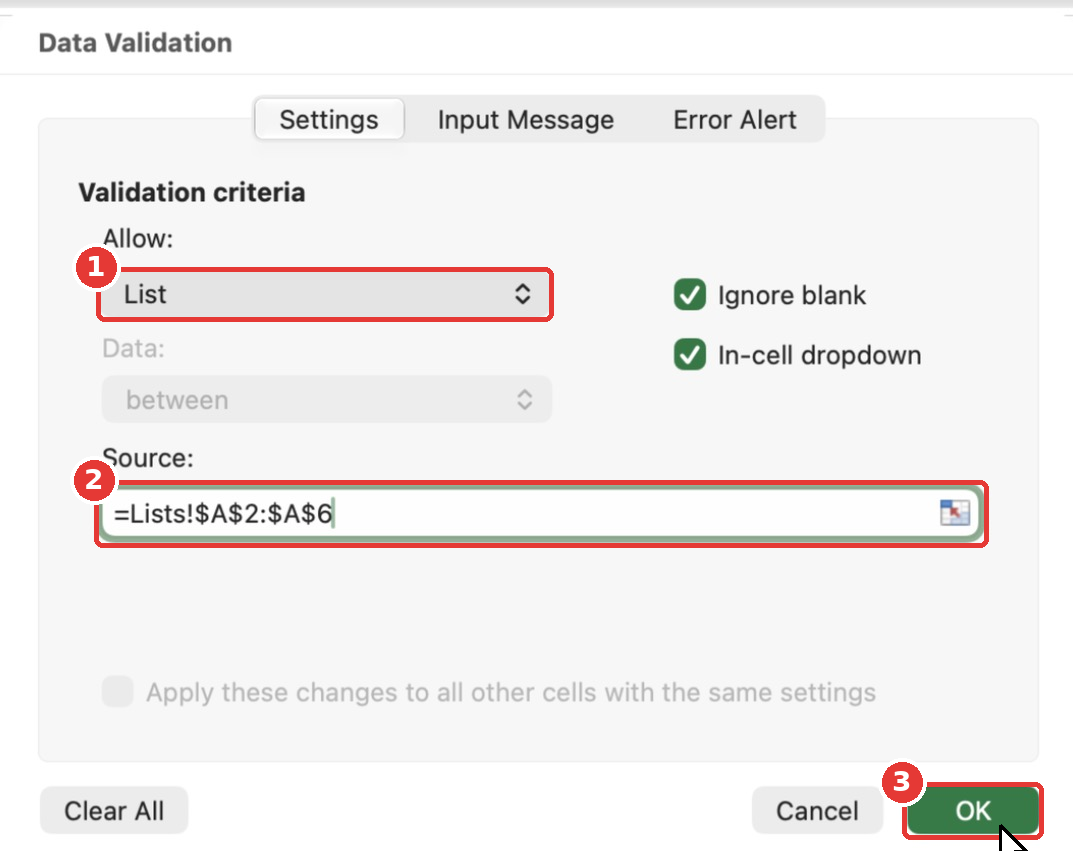Click the range selector icon in Source field

pos(955,512)
